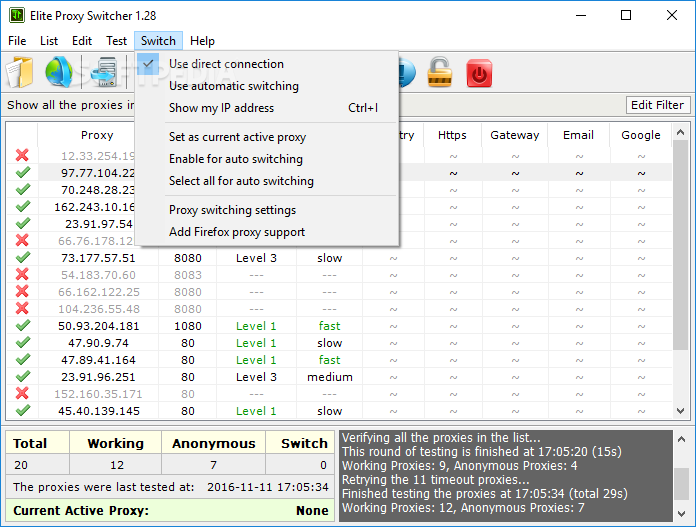696x527 pixels.
Task: Select proxy row 23.91.96.251
Action: point(339,377)
